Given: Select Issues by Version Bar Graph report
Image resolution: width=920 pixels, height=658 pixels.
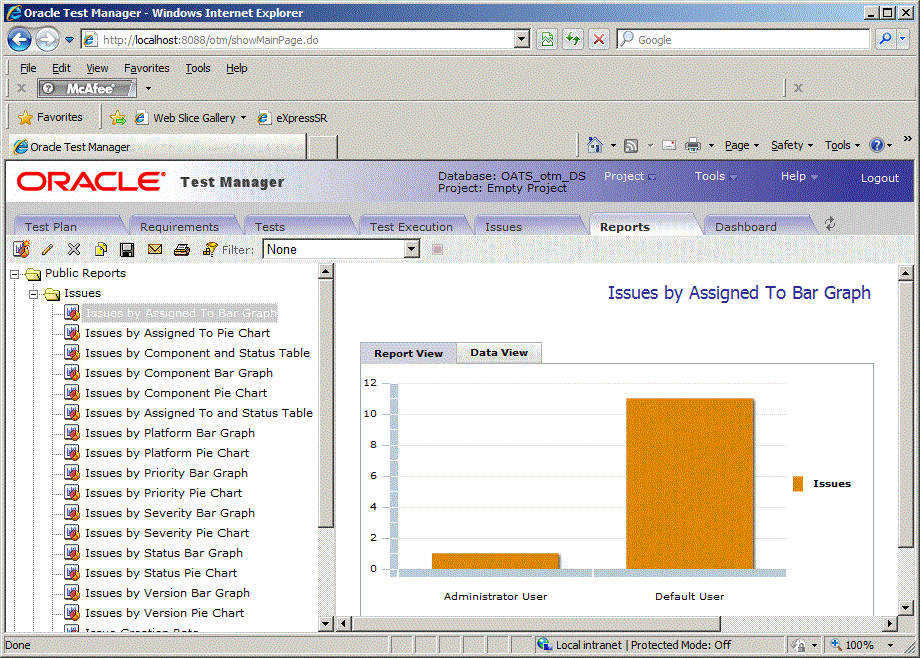Looking at the screenshot, I should [167, 593].
